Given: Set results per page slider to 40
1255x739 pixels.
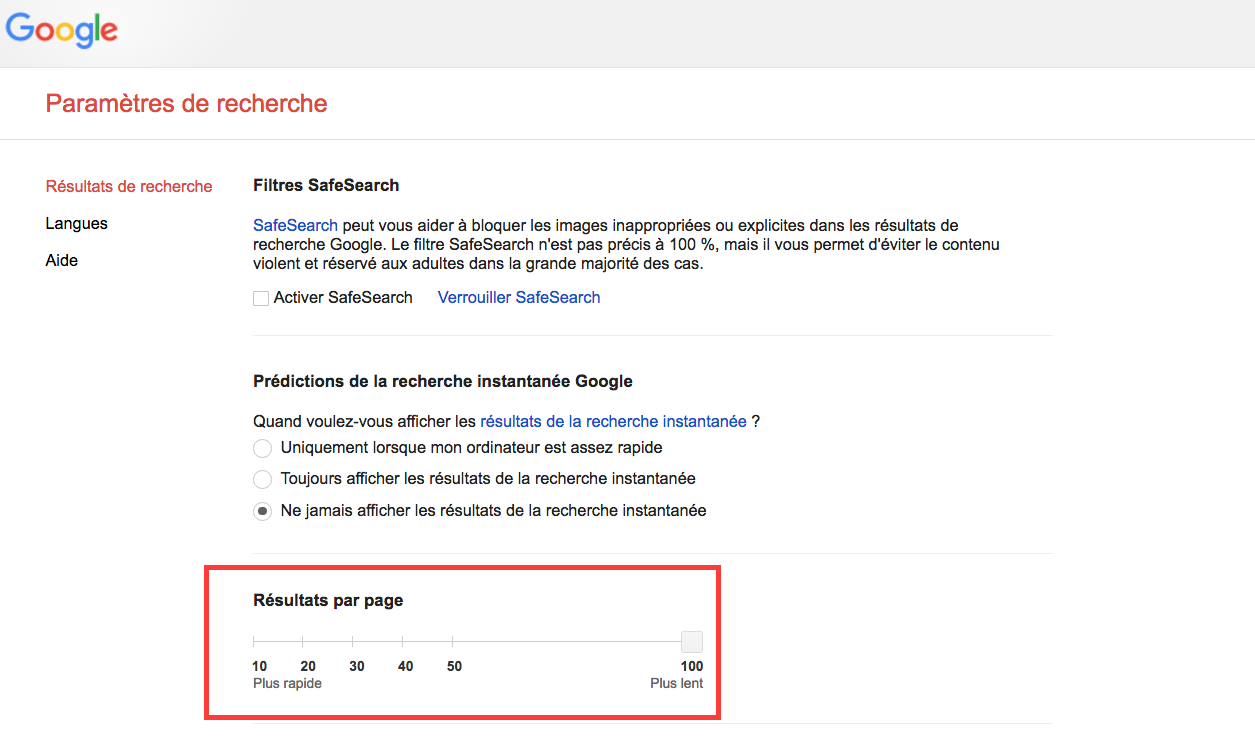Looking at the screenshot, I should point(402,642).
